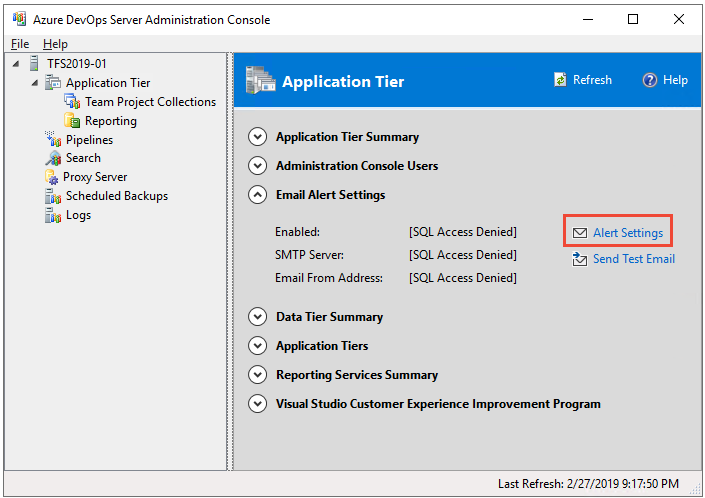Click the 'Email From Address:' label

(x=329, y=278)
